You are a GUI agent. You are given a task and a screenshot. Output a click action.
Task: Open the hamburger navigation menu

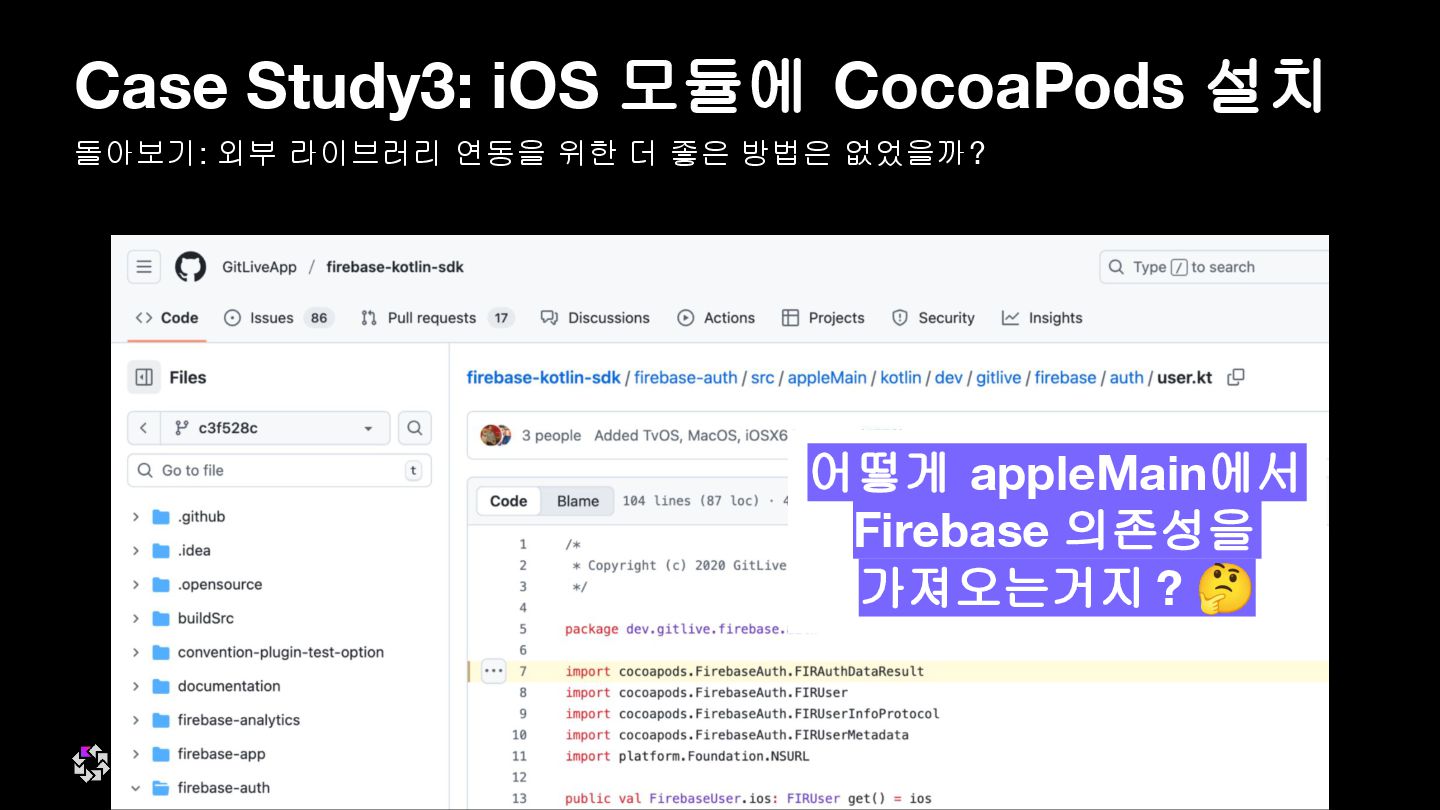tap(144, 267)
